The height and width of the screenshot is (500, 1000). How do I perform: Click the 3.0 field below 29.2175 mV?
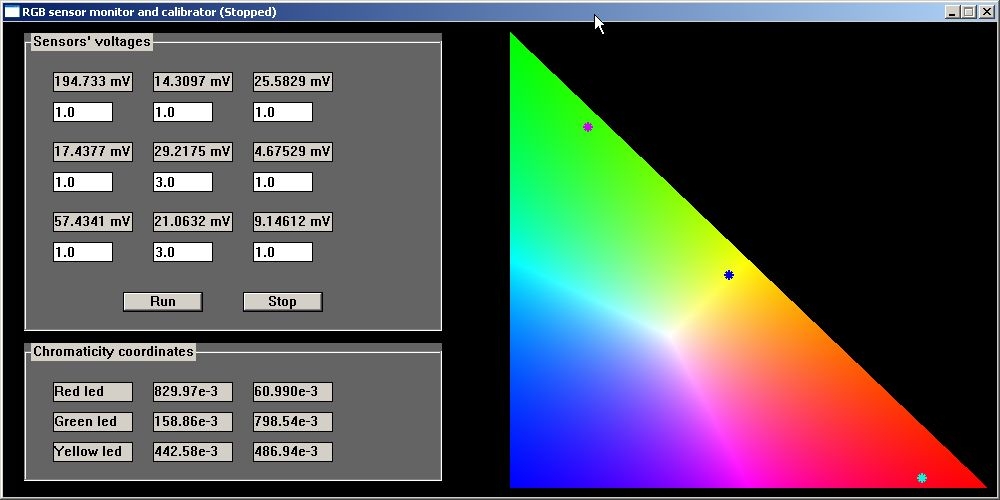(x=183, y=182)
